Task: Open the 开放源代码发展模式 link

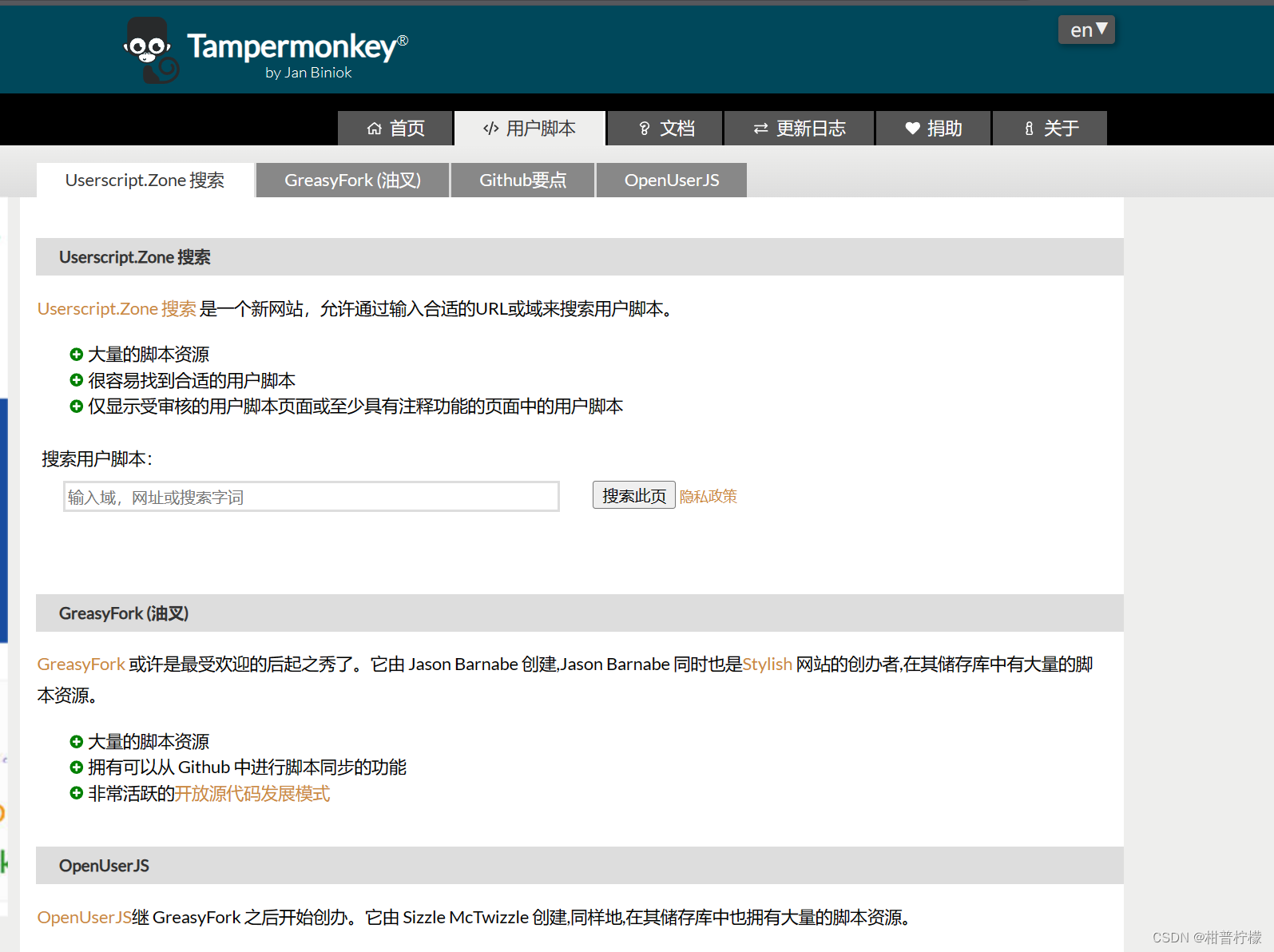Action: tap(252, 794)
